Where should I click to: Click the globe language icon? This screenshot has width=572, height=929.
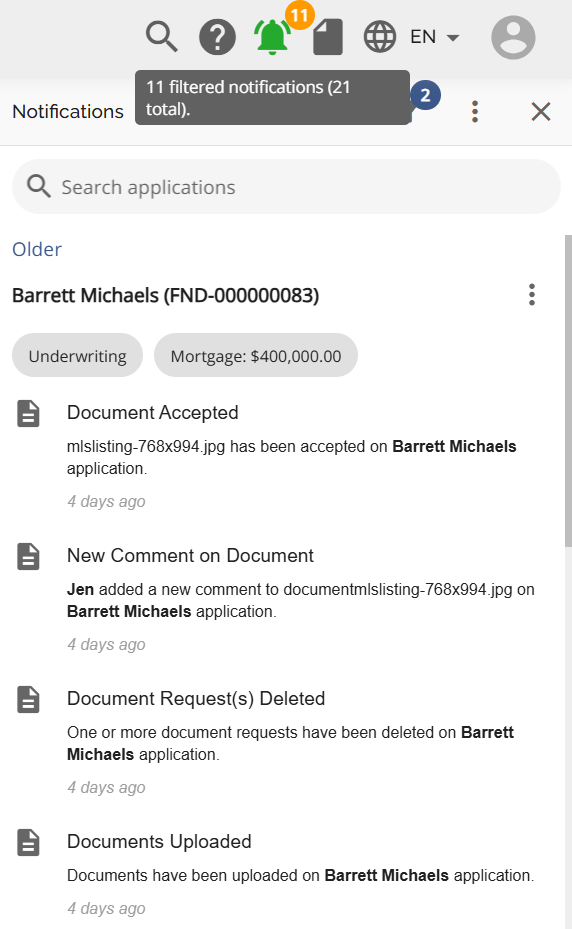click(x=379, y=37)
